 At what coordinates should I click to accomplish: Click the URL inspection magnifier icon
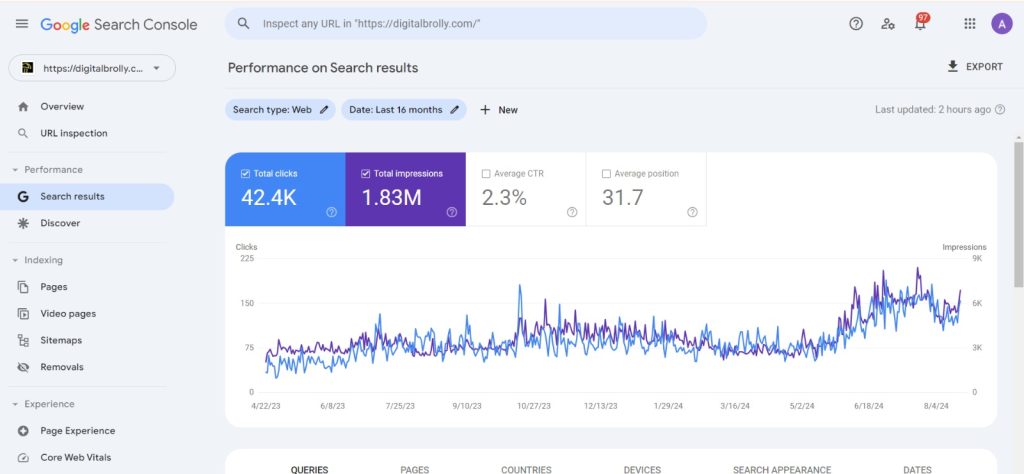(x=24, y=133)
